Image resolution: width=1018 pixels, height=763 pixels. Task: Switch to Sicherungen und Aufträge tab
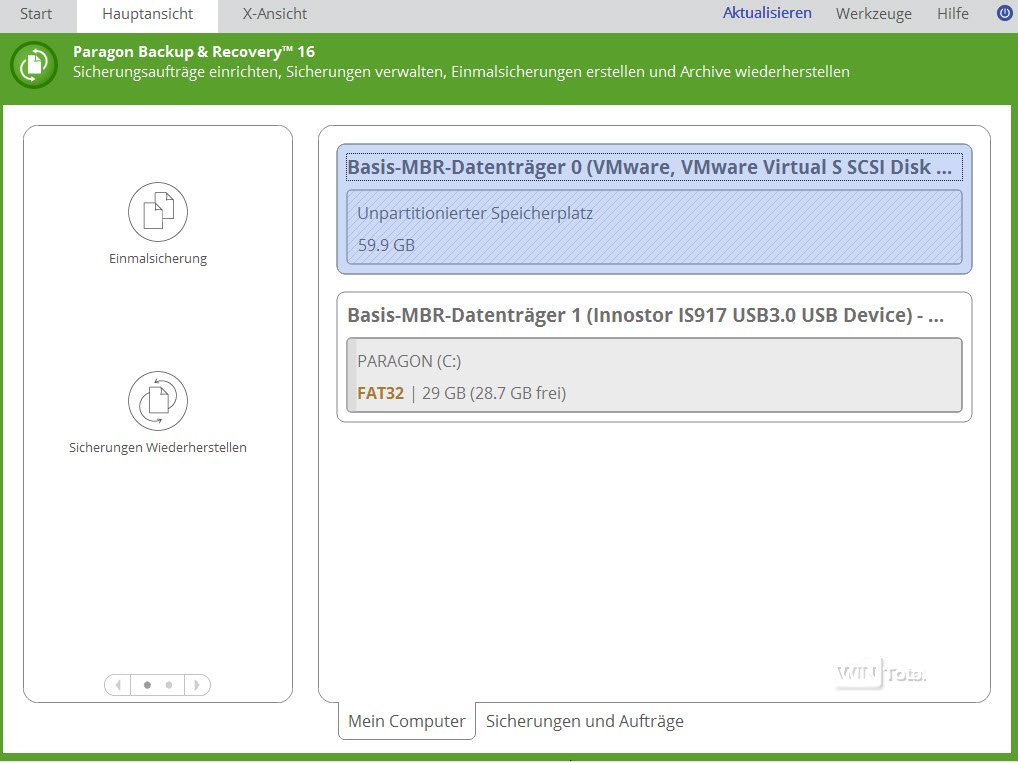pyautogui.click(x=584, y=721)
